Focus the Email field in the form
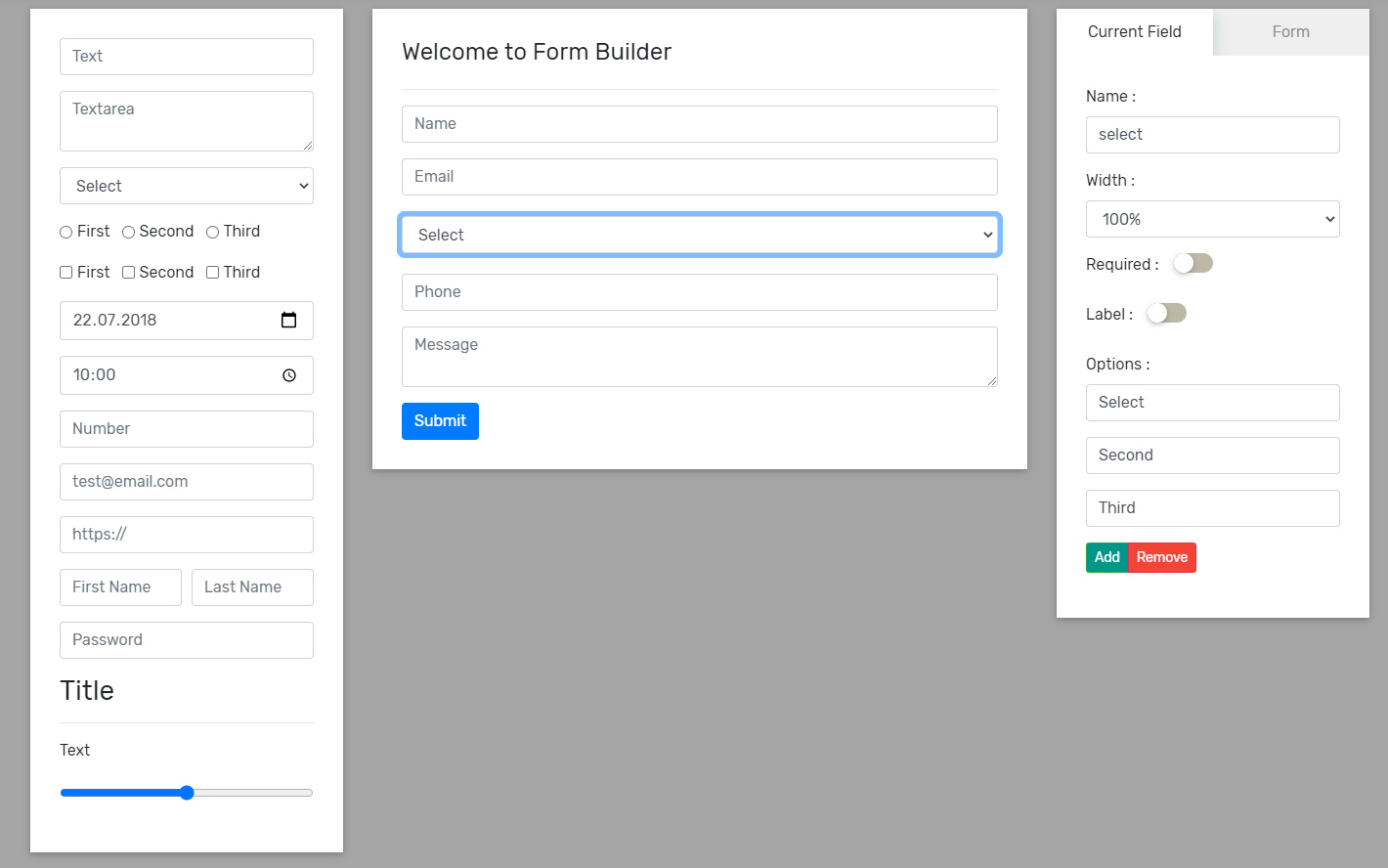Image resolution: width=1388 pixels, height=868 pixels. (x=699, y=177)
